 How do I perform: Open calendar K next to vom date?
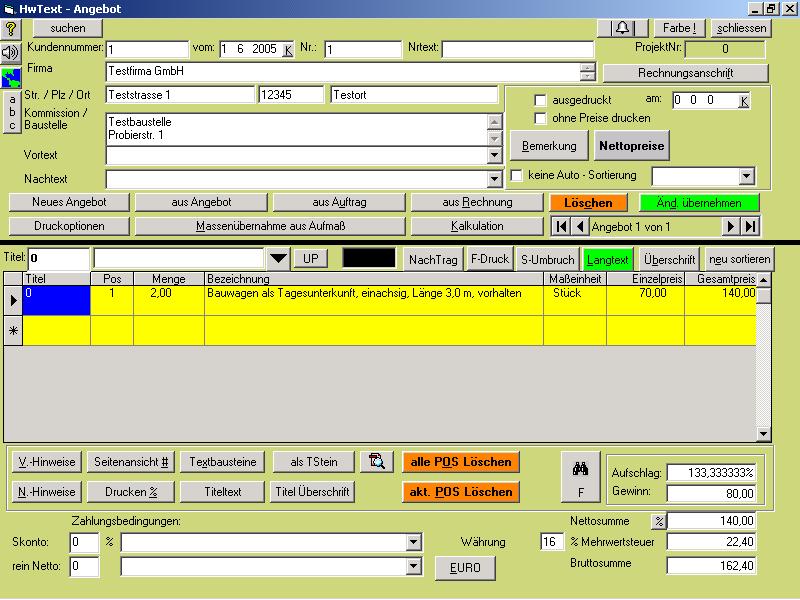[288, 50]
